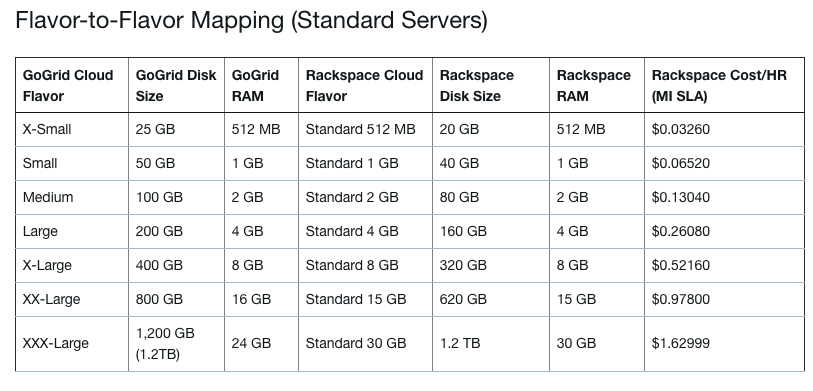Select the Standard 2 GB flavor cell
Screen dimensions: 813x391
click(x=366, y=198)
